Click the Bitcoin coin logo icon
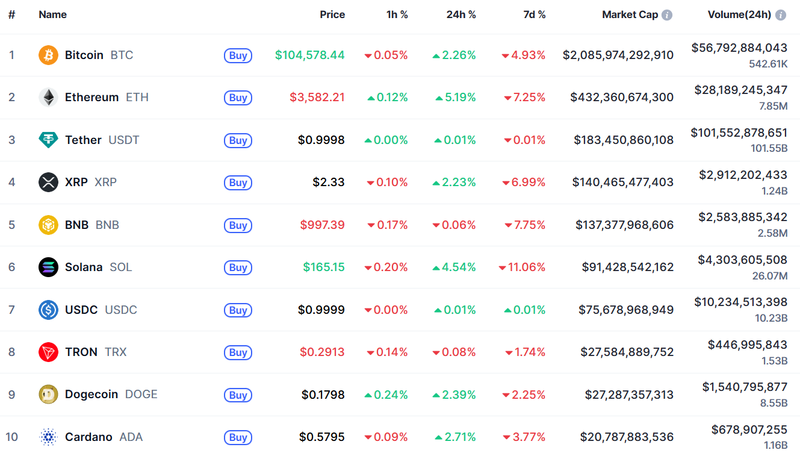This screenshot has width=800, height=456. (x=48, y=55)
